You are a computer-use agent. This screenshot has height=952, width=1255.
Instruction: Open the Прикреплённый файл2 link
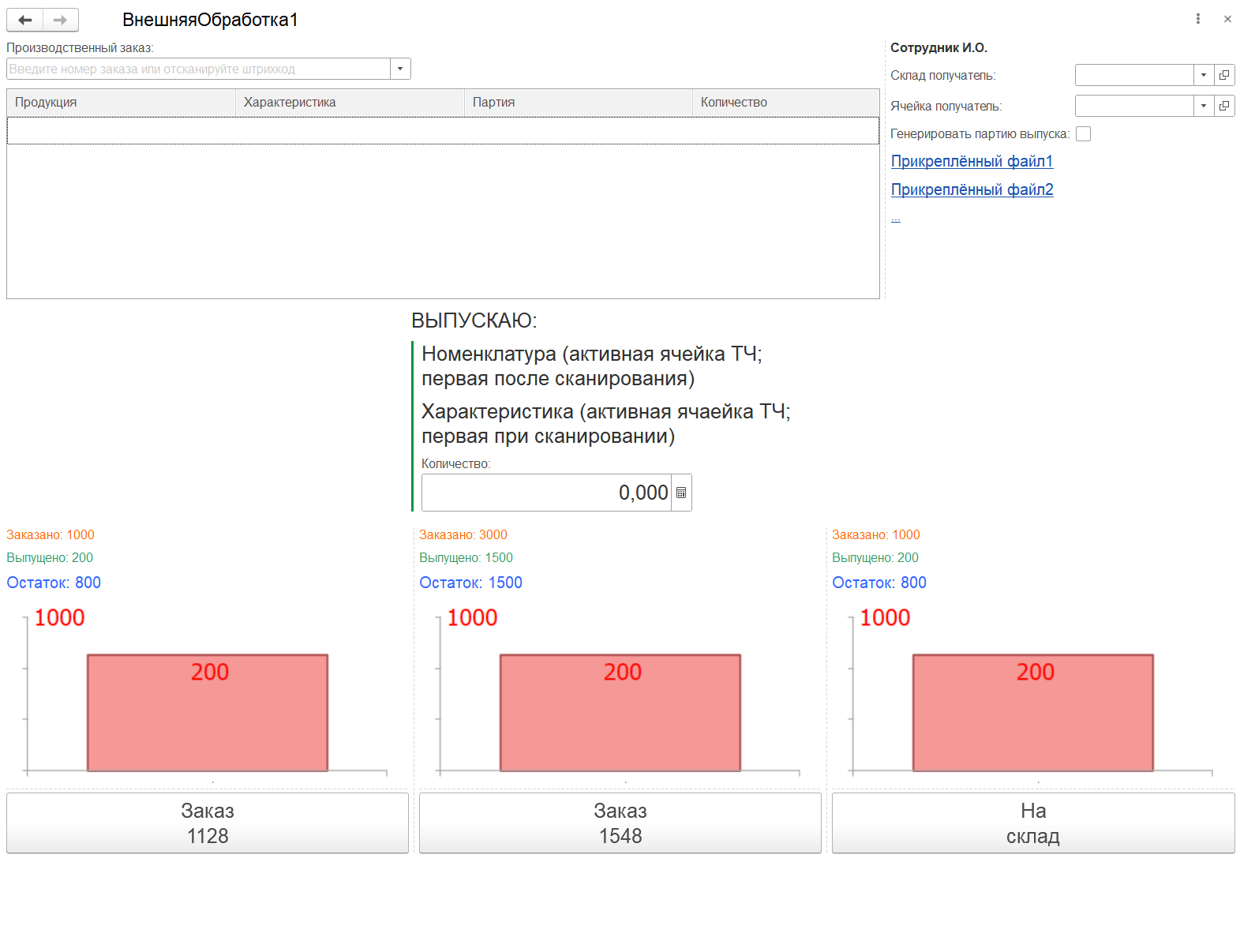point(972,189)
